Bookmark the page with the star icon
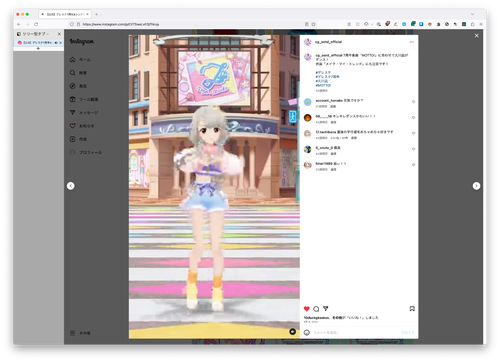The height and width of the screenshot is (362, 500). click(x=313, y=24)
